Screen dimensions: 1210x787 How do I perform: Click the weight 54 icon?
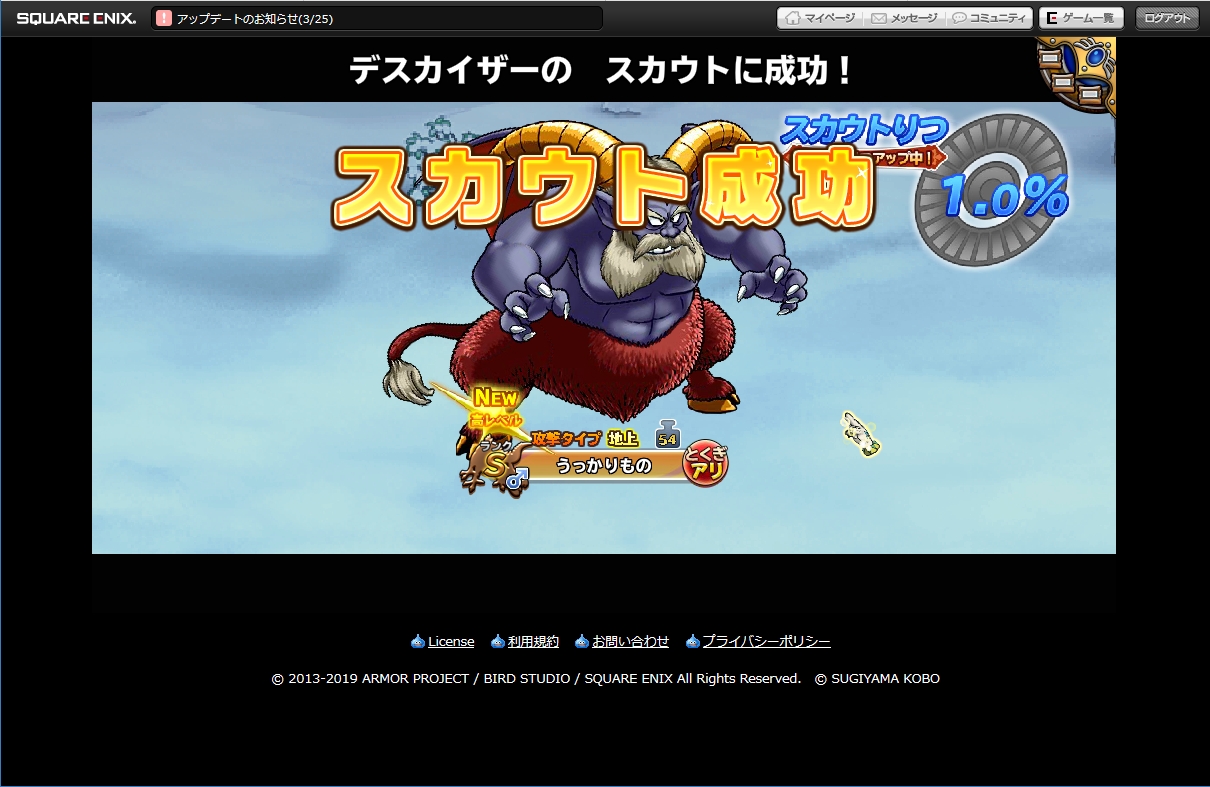point(667,437)
